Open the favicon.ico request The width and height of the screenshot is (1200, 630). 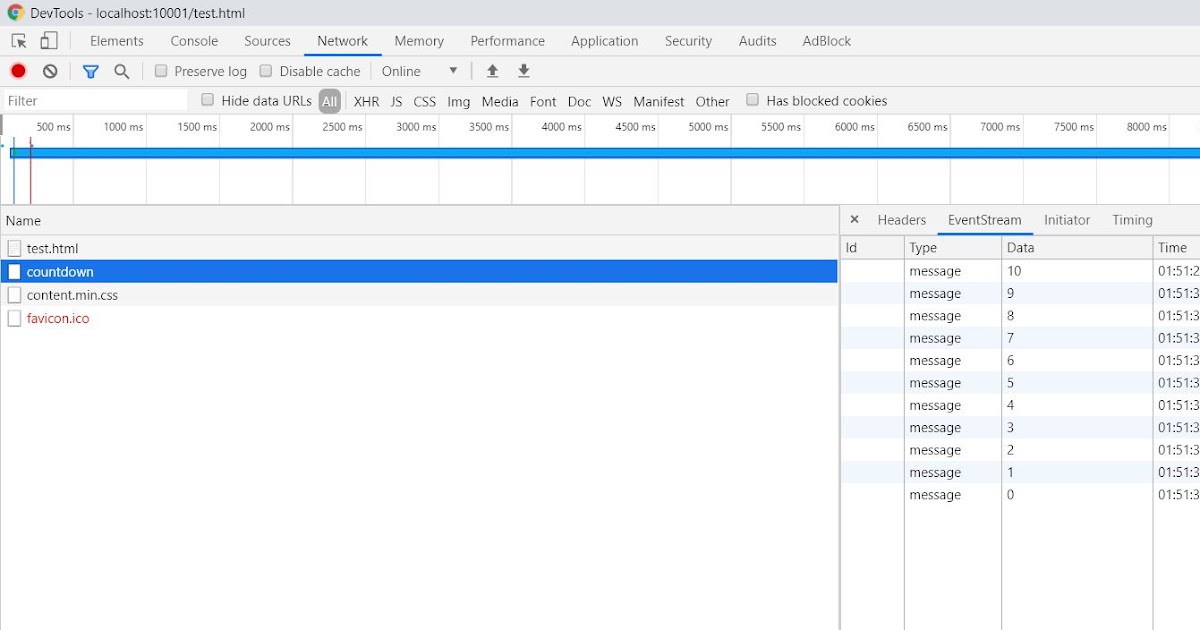(60, 318)
